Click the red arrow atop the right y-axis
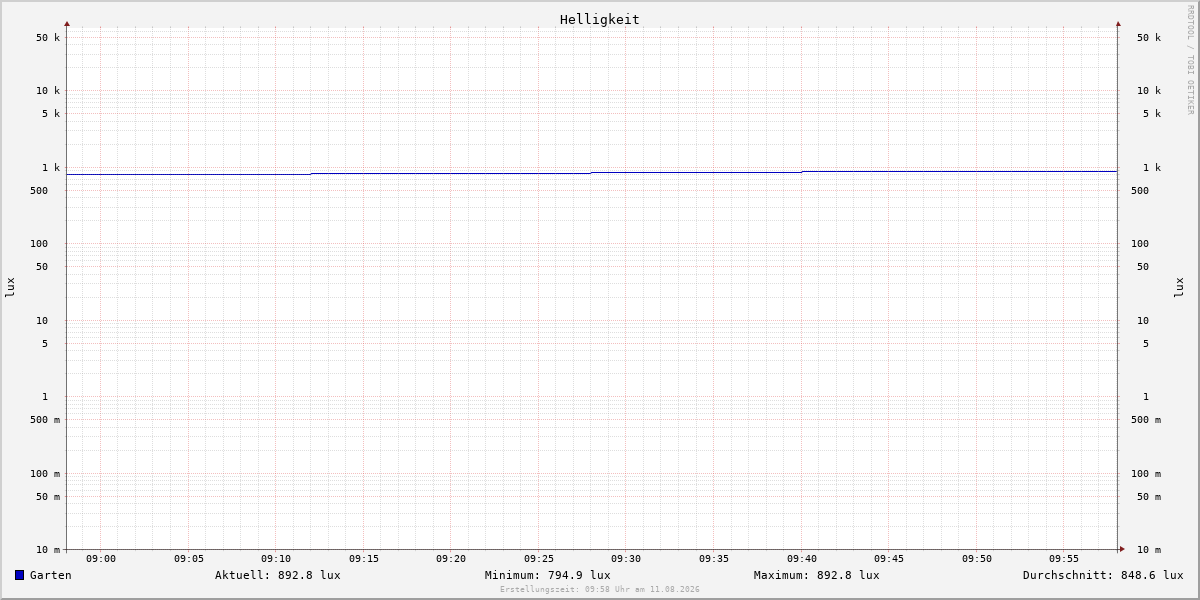Screen dimensions: 1200x600 [1118, 23]
